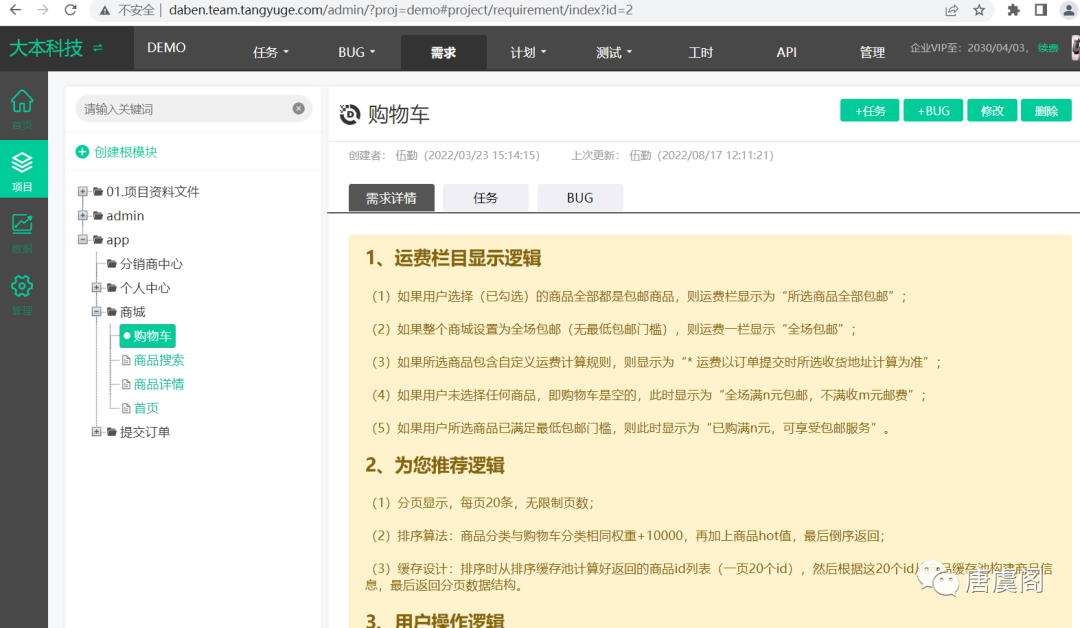
Task: Open the 任务 dropdown in top navigation
Action: click(x=270, y=51)
